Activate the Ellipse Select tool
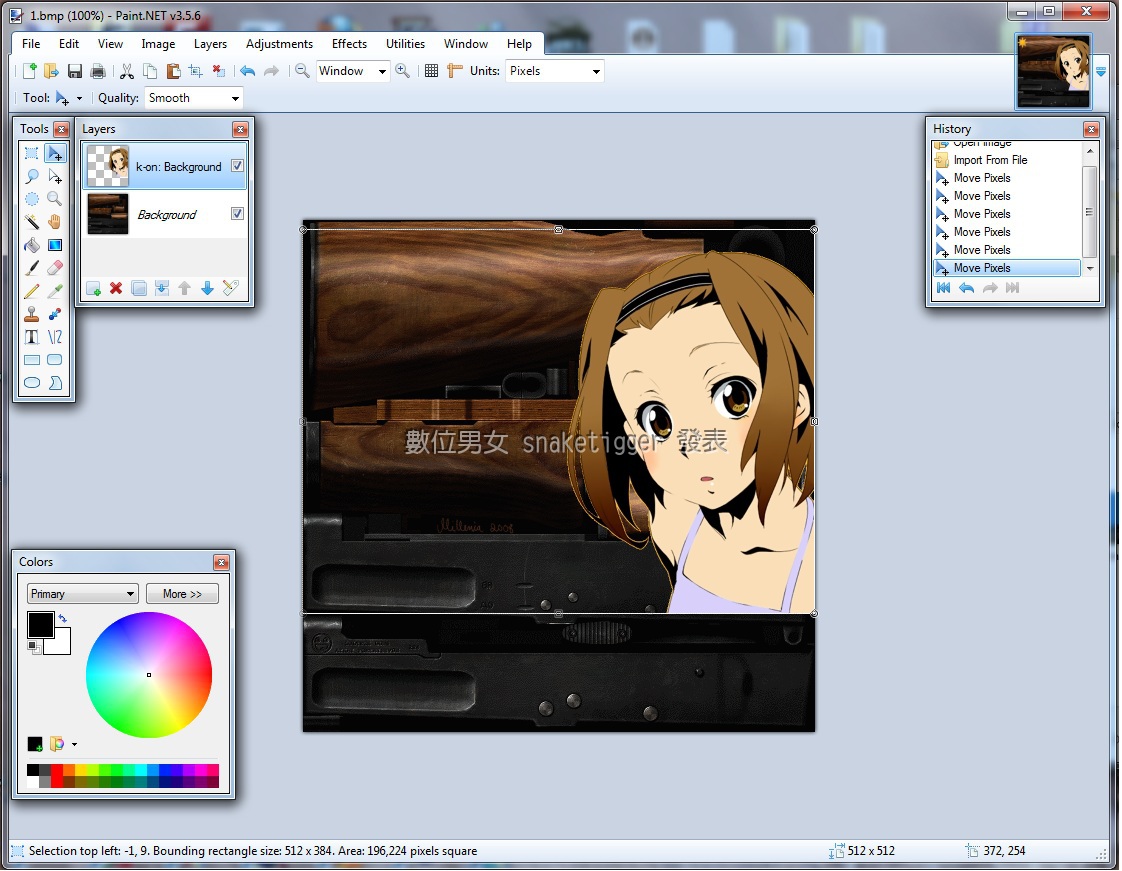 pos(31,199)
